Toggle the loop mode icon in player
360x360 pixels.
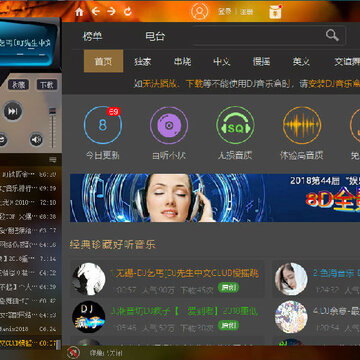[x=3, y=139]
